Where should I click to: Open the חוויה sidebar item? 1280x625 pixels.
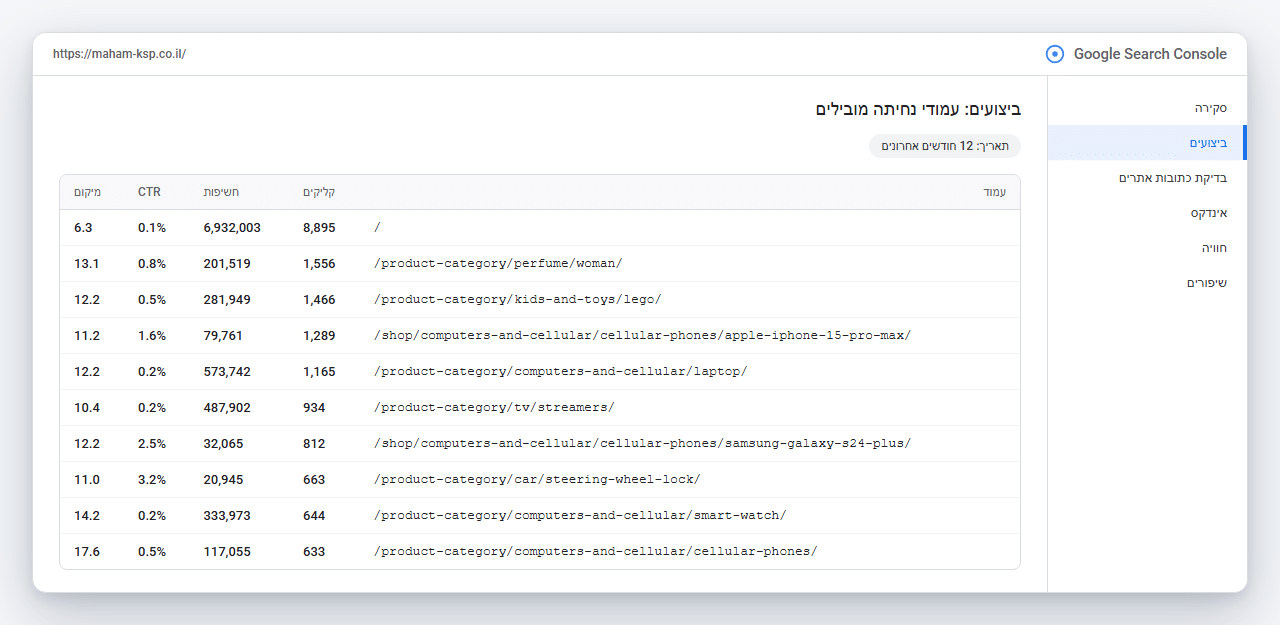1147,248
